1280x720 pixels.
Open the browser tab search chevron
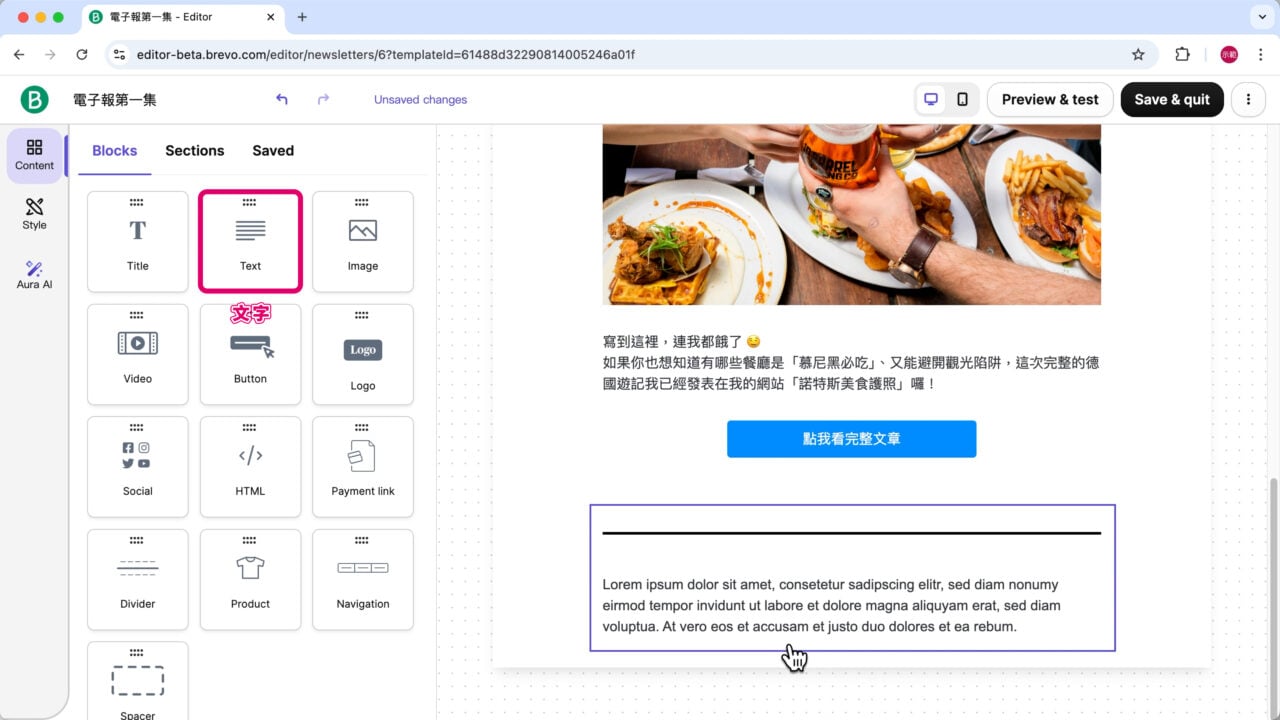[x=1260, y=17]
